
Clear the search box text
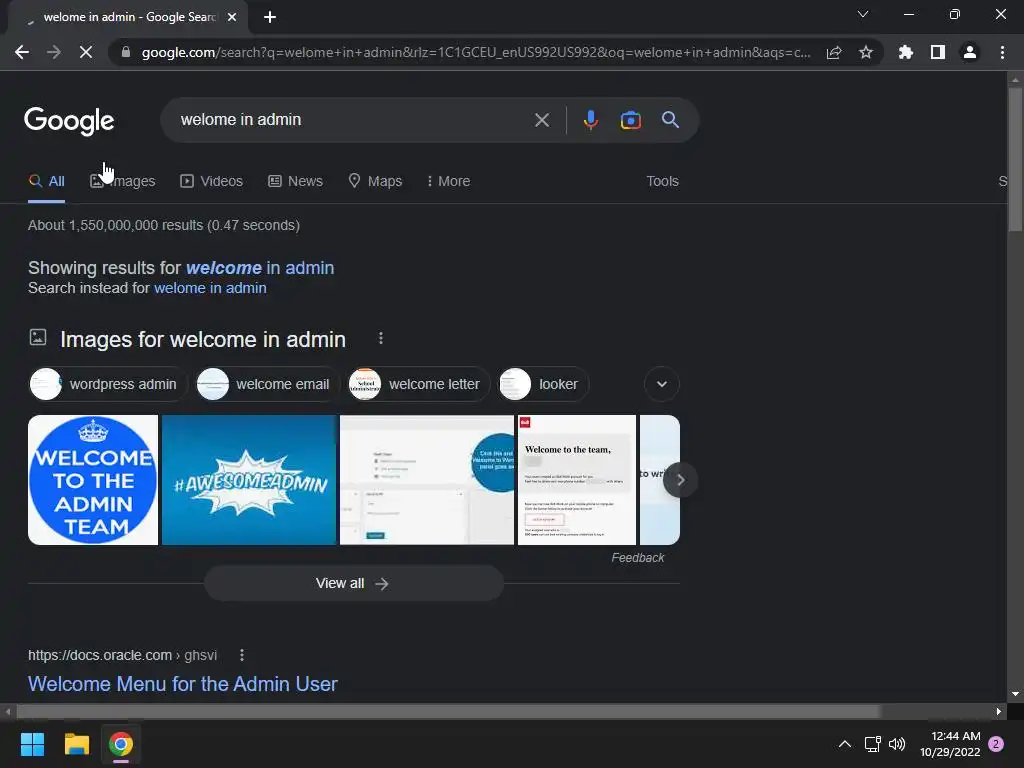click(541, 120)
